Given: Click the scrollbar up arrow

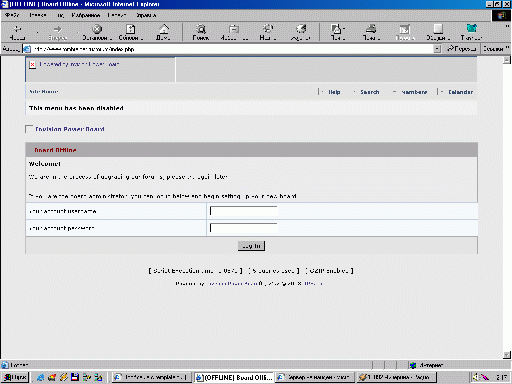Looking at the screenshot, I should pos(507,60).
